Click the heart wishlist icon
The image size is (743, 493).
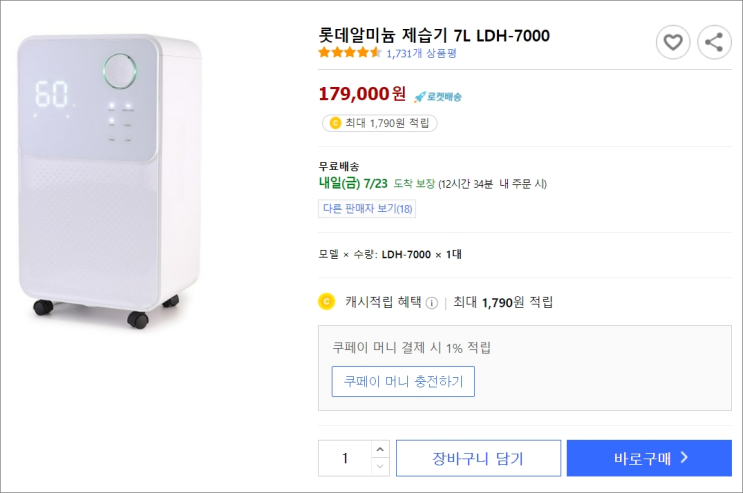673,42
